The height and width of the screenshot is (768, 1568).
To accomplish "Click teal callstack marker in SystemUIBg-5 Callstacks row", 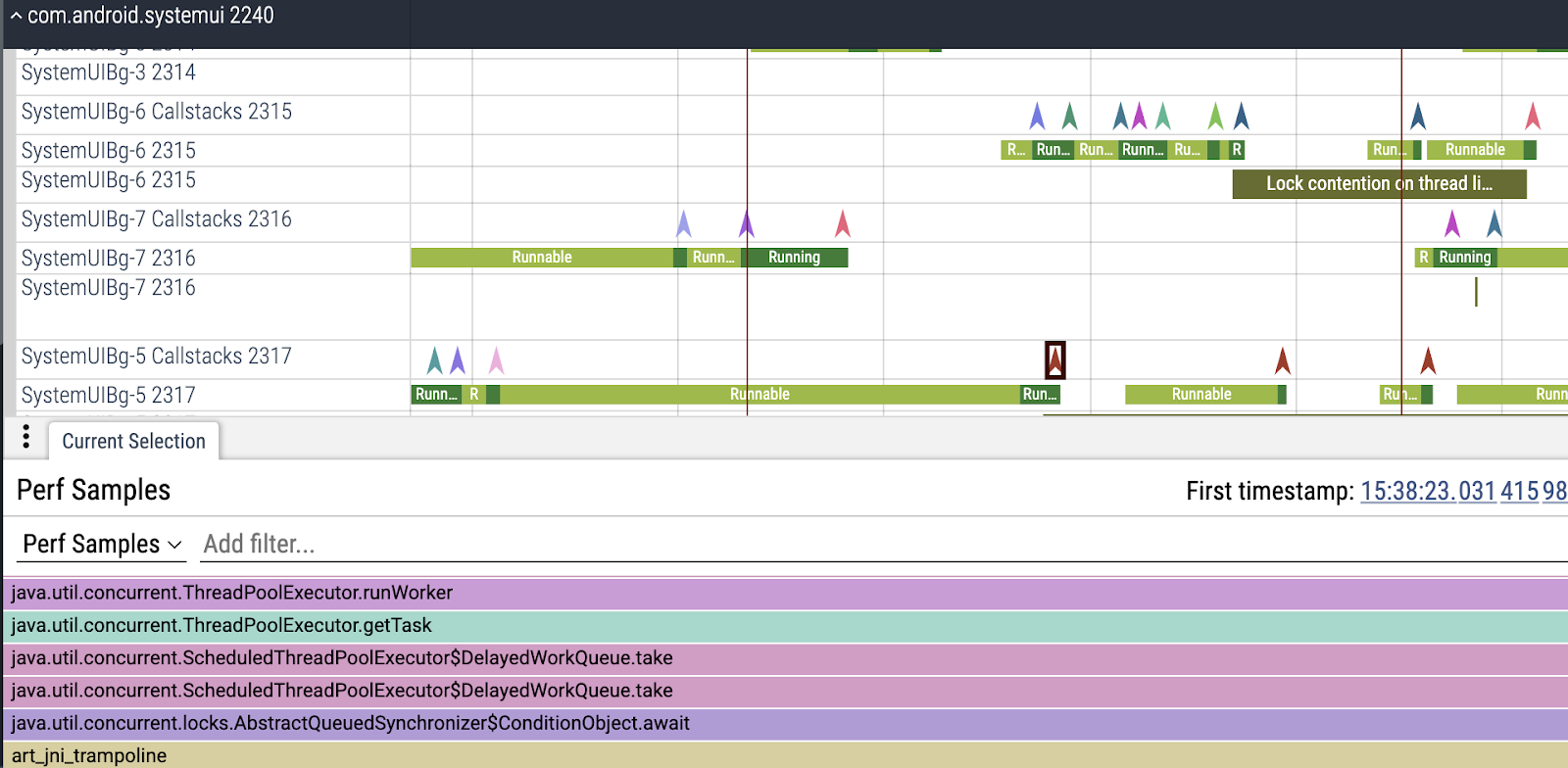I will click(434, 361).
